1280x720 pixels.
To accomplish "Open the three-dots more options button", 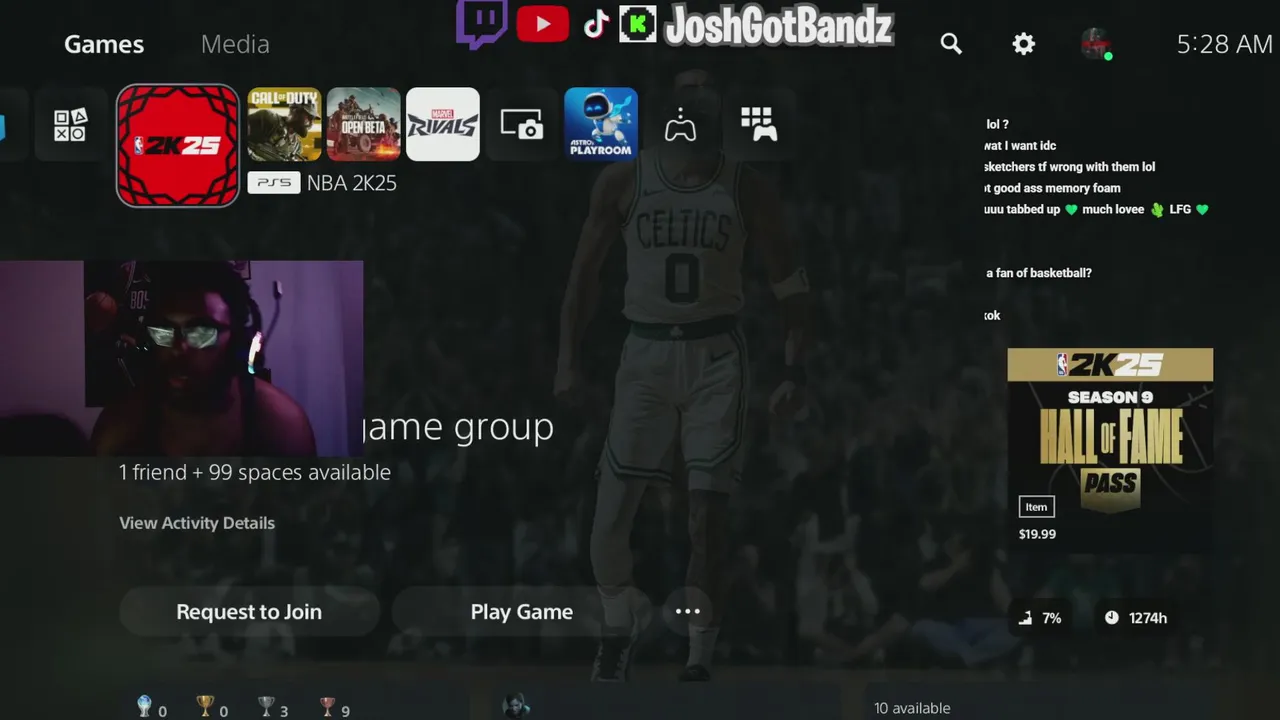I will (688, 612).
